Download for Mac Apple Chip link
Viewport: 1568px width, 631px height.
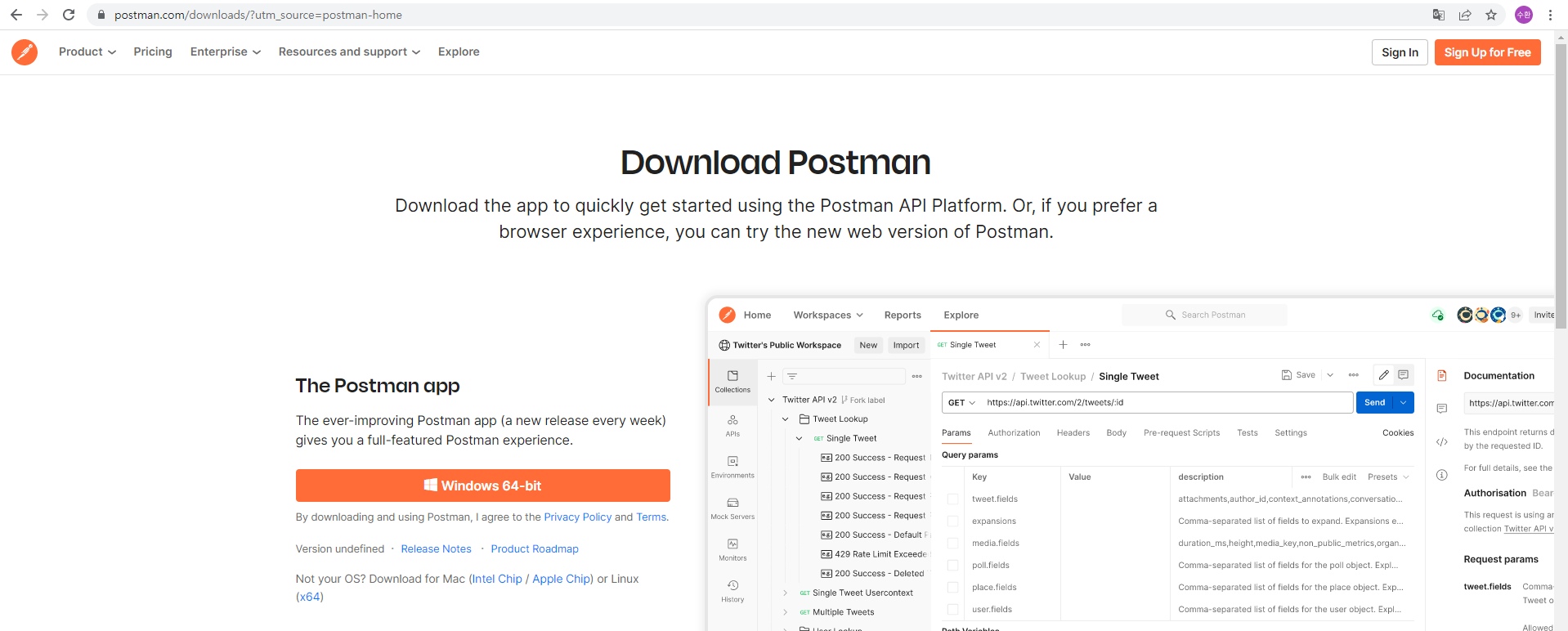click(562, 579)
